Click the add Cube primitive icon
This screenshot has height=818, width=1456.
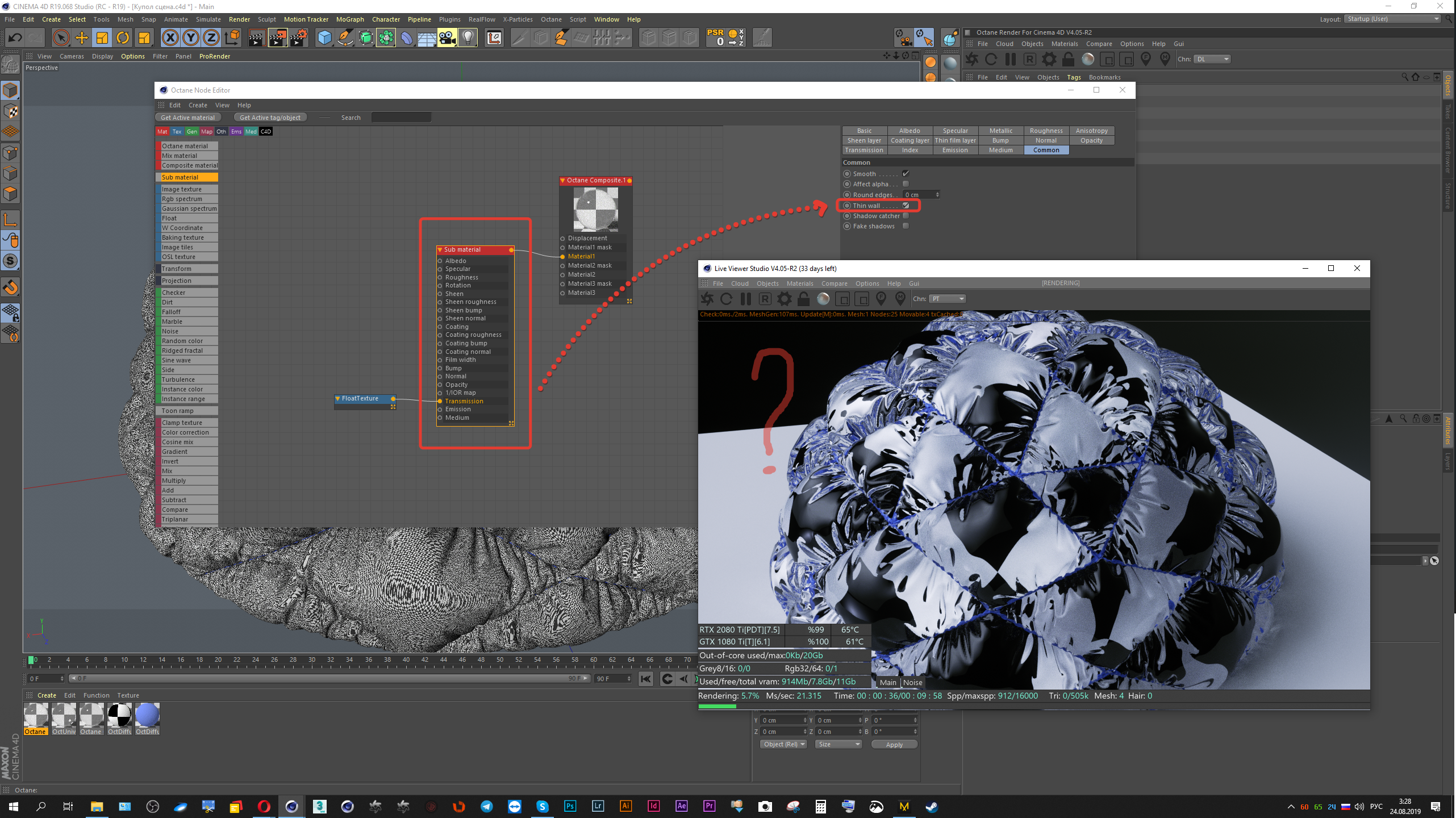point(324,38)
